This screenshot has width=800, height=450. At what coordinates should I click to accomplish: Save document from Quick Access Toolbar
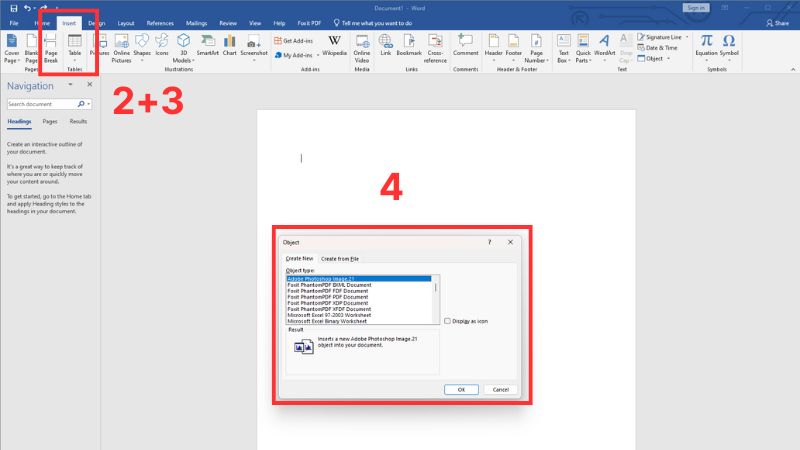point(14,8)
